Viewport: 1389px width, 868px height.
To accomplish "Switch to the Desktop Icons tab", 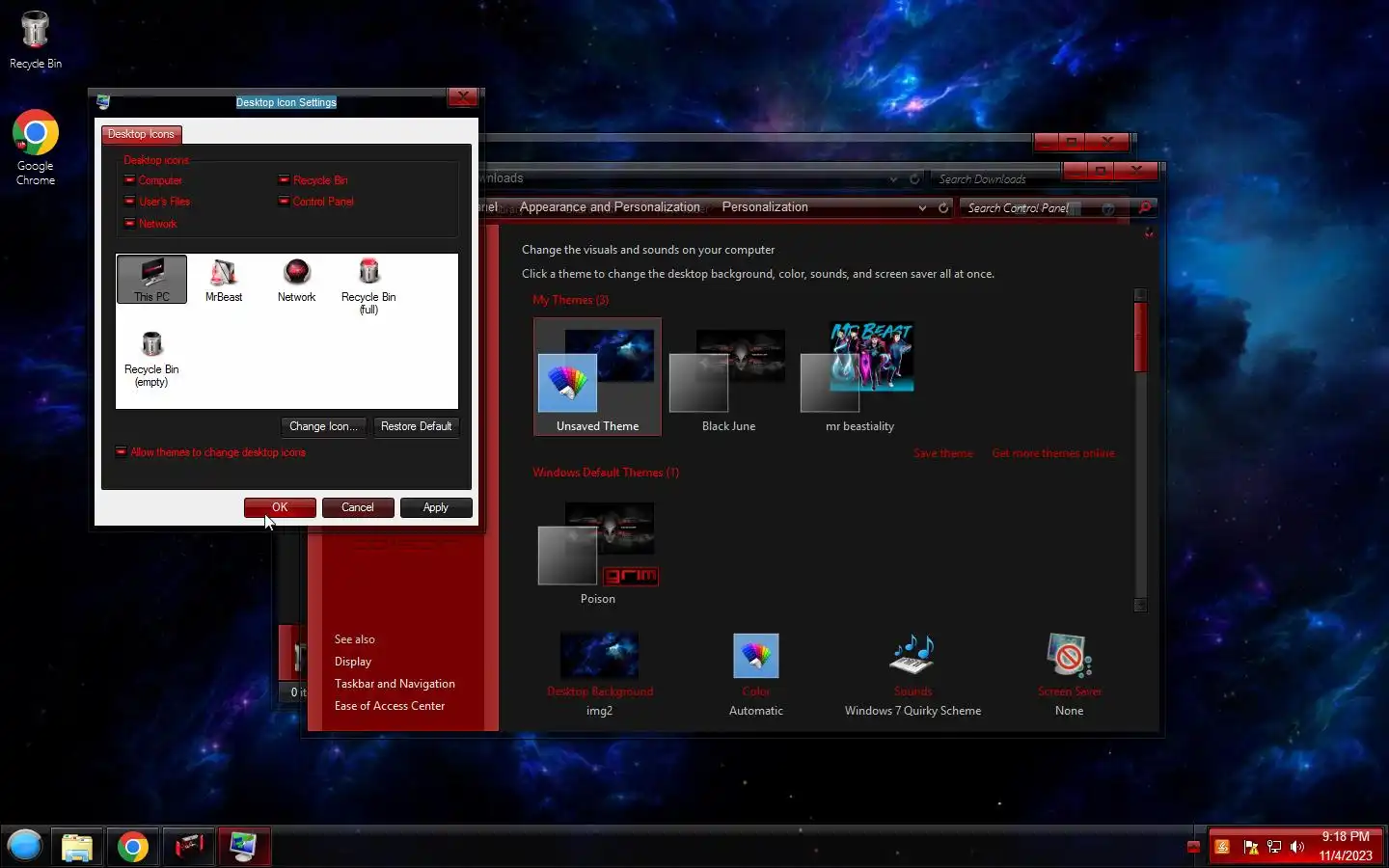I will pos(141,134).
